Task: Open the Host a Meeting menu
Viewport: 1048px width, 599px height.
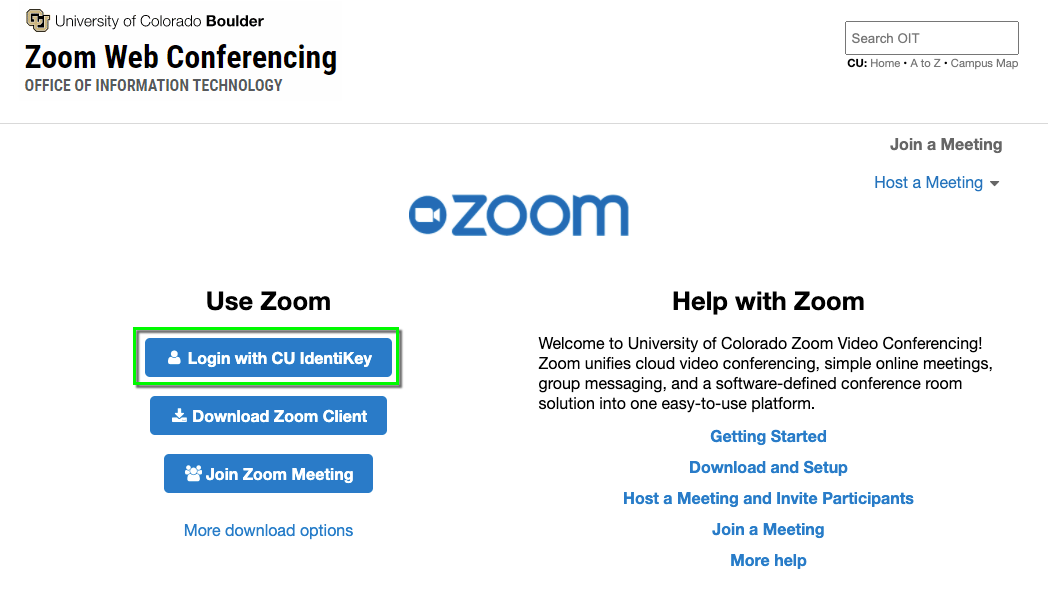Action: point(928,183)
